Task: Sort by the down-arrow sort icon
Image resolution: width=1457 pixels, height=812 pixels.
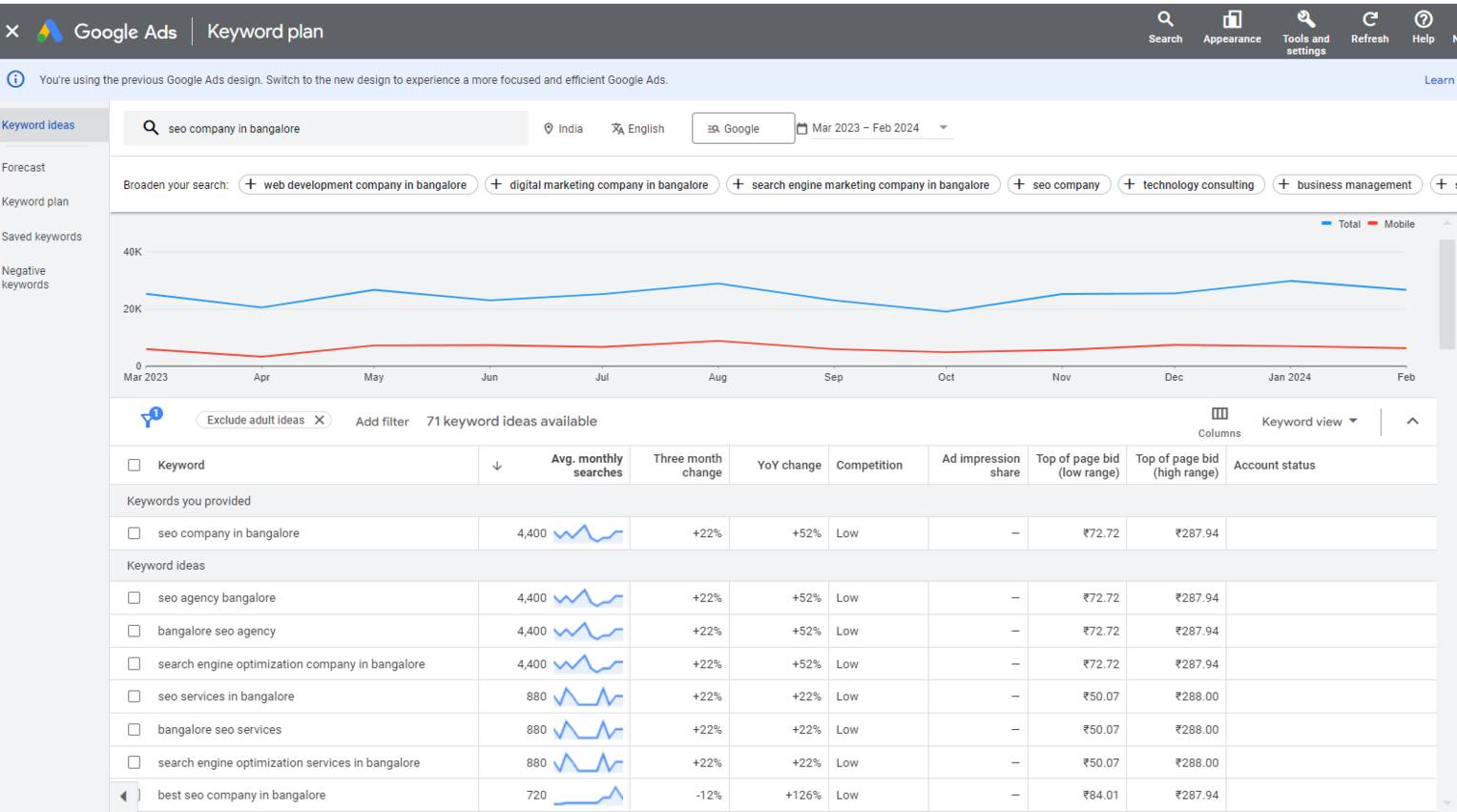Action: [497, 466]
